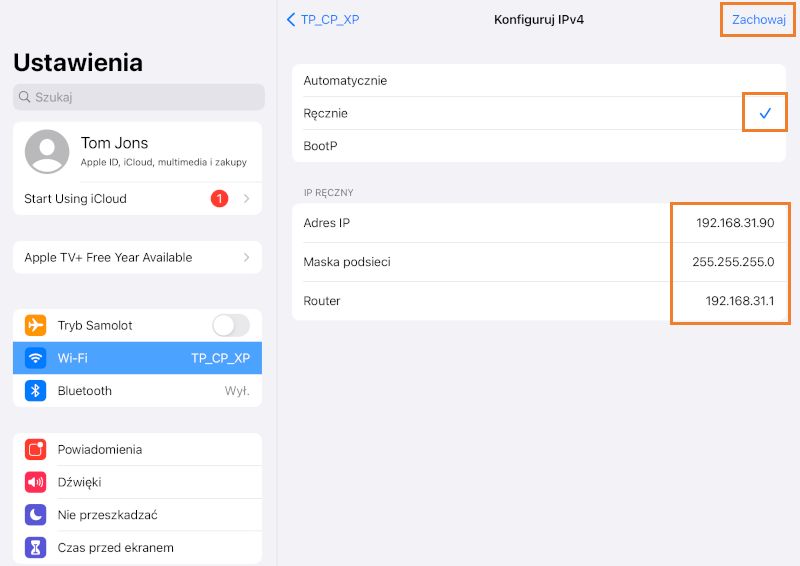Edit the Router address field
The width and height of the screenshot is (800, 566).
(732, 301)
